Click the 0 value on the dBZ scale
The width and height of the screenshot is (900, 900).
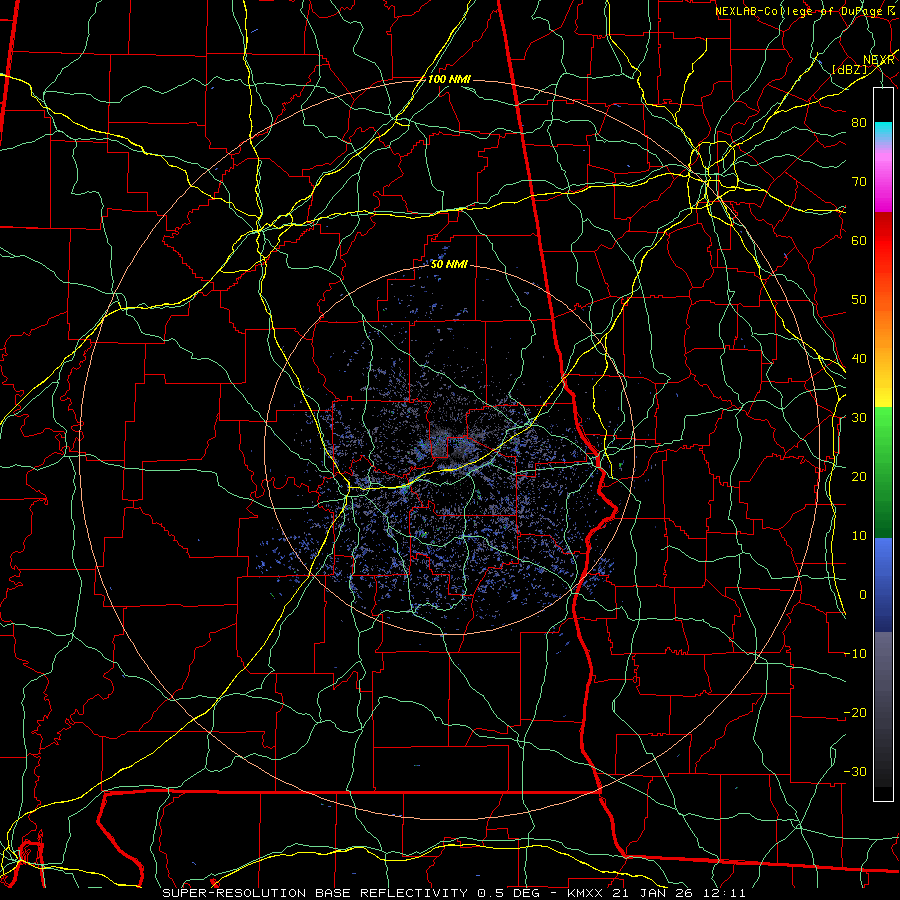point(862,595)
